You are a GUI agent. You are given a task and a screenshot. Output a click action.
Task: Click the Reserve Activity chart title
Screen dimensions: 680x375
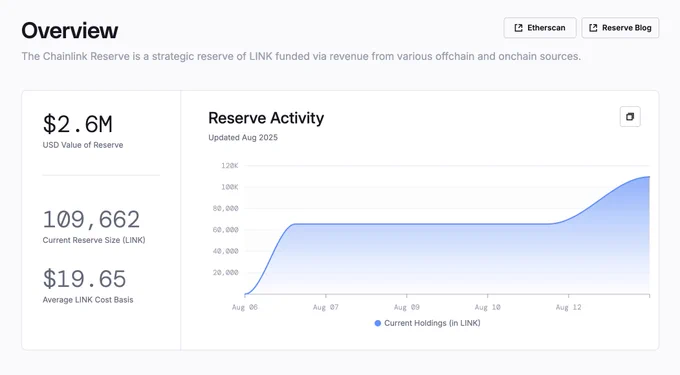(266, 118)
